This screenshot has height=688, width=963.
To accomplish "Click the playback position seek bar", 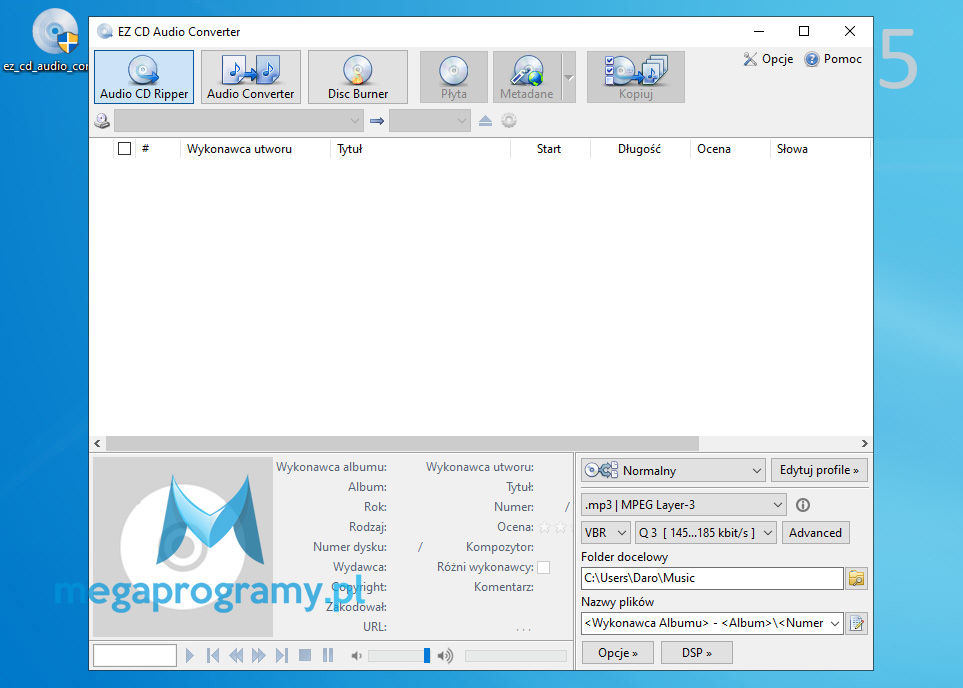I will [516, 656].
